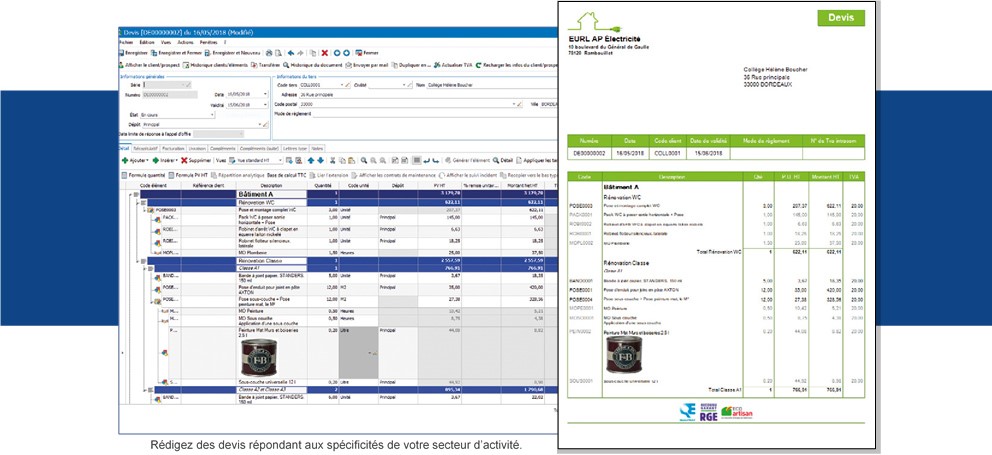Send the quote with Envoyer par mail
Image resolution: width=992 pixels, height=455 pixels.
(352, 65)
